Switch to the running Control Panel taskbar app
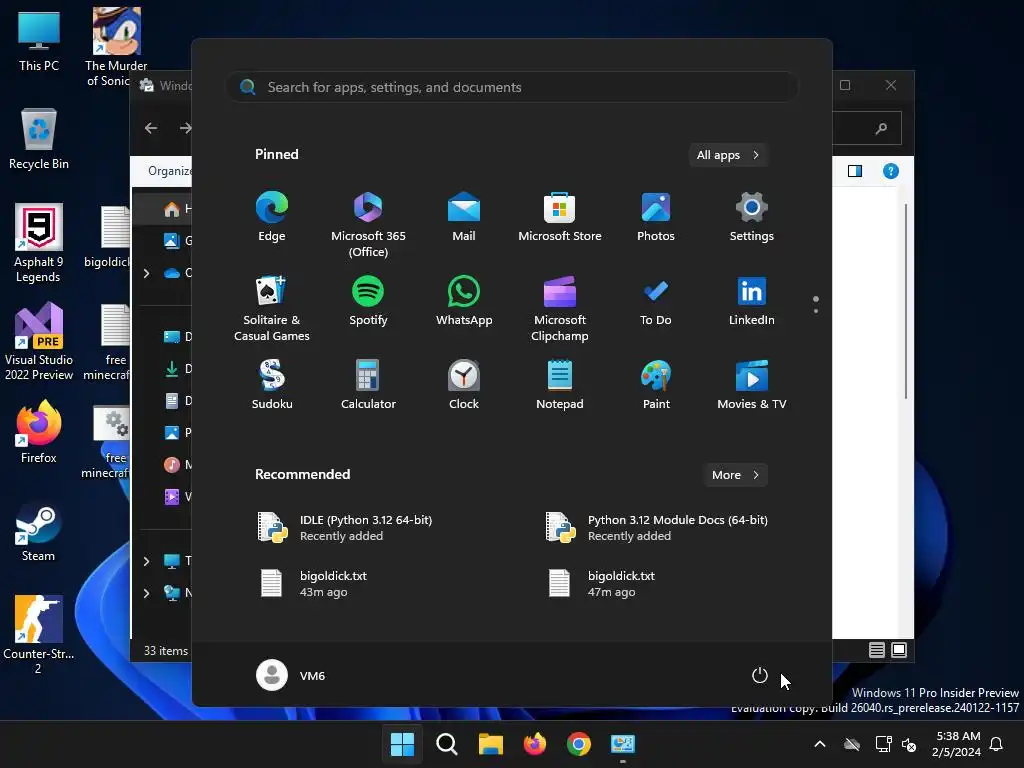The width and height of the screenshot is (1024, 768). click(623, 744)
